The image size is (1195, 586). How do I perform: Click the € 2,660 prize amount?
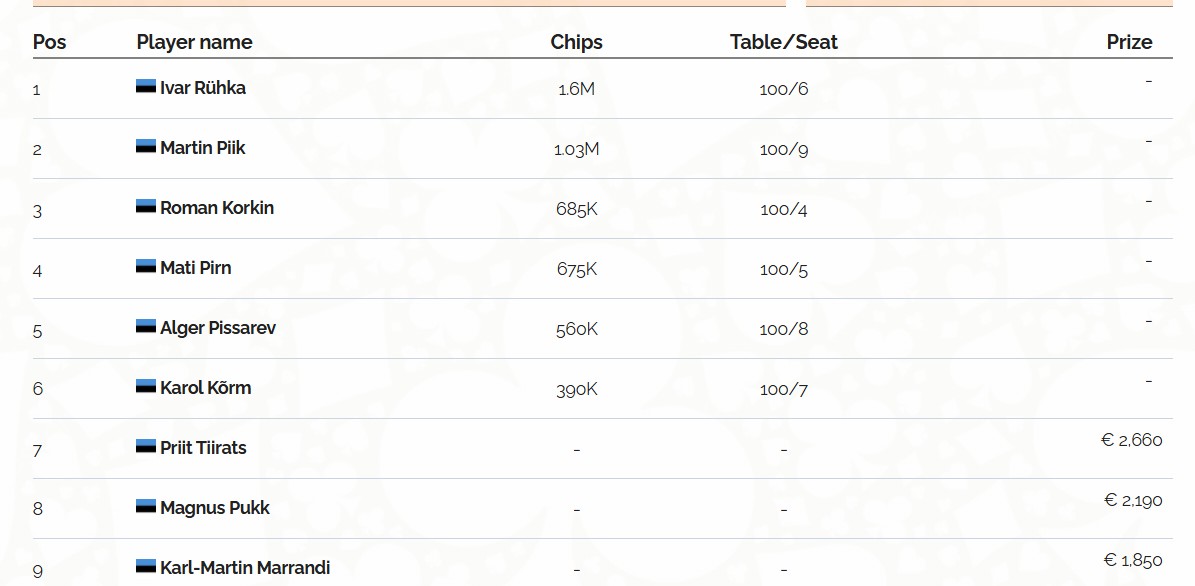(x=1131, y=440)
